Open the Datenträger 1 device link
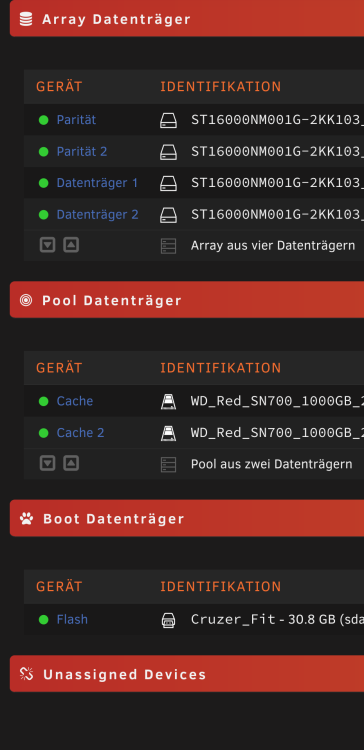 click(97, 183)
